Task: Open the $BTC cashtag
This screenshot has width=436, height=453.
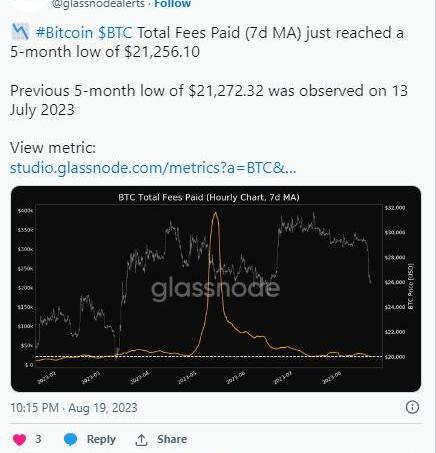Action: (115, 33)
